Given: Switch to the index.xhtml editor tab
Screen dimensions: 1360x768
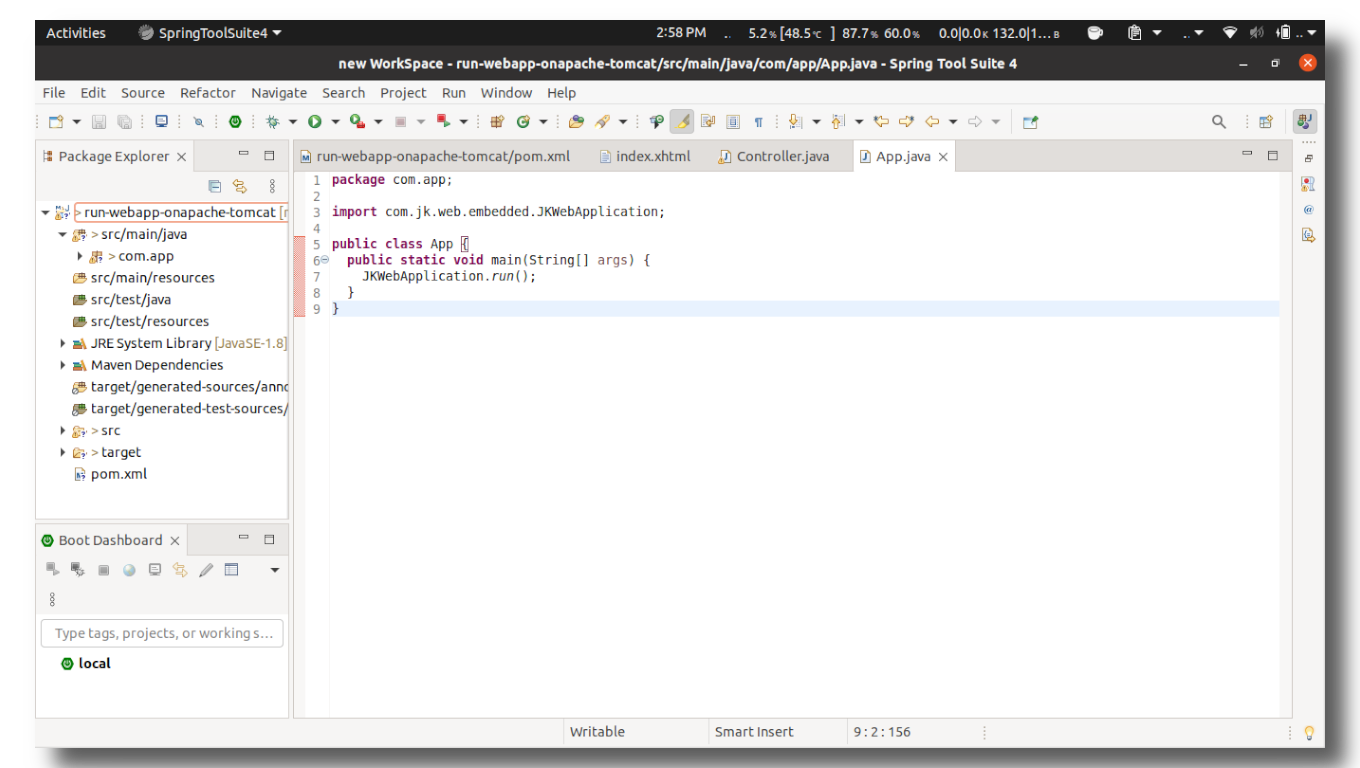Looking at the screenshot, I should click(x=645, y=157).
